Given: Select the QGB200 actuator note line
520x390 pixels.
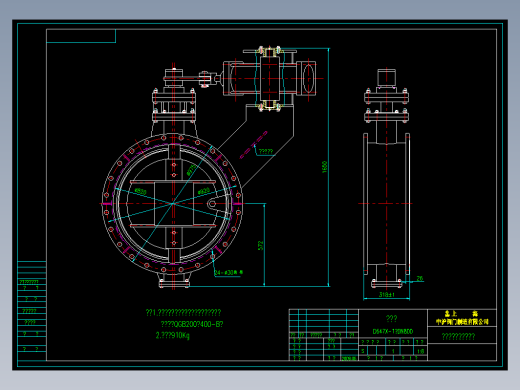Looking at the screenshot, I should pyautogui.click(x=192, y=324).
